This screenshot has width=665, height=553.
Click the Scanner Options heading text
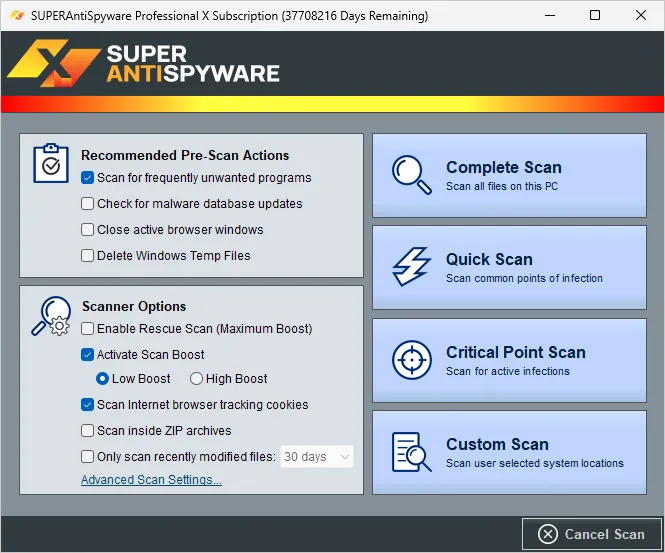tap(134, 306)
